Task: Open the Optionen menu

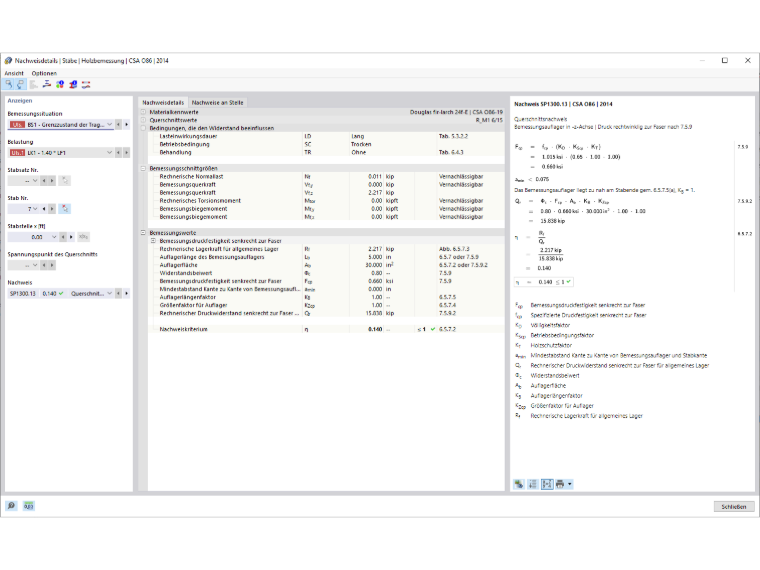Action: coord(44,73)
